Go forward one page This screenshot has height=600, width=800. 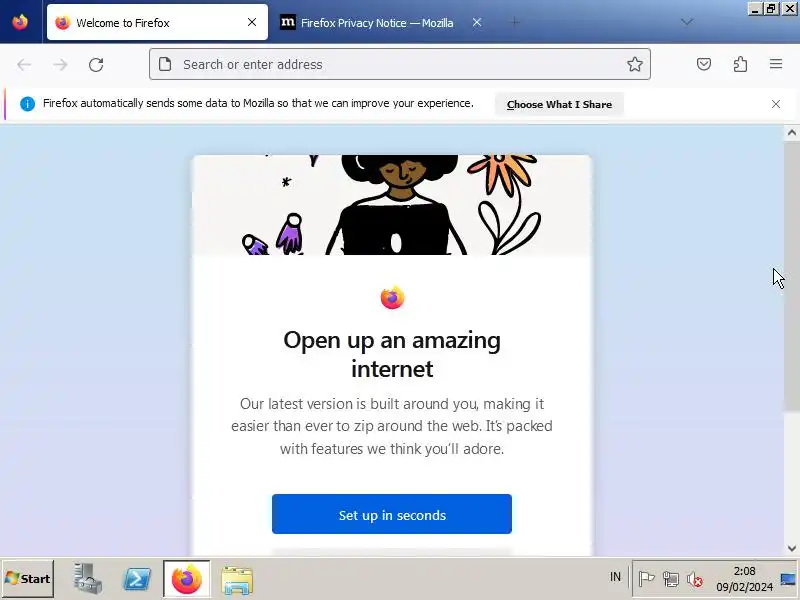(60, 64)
